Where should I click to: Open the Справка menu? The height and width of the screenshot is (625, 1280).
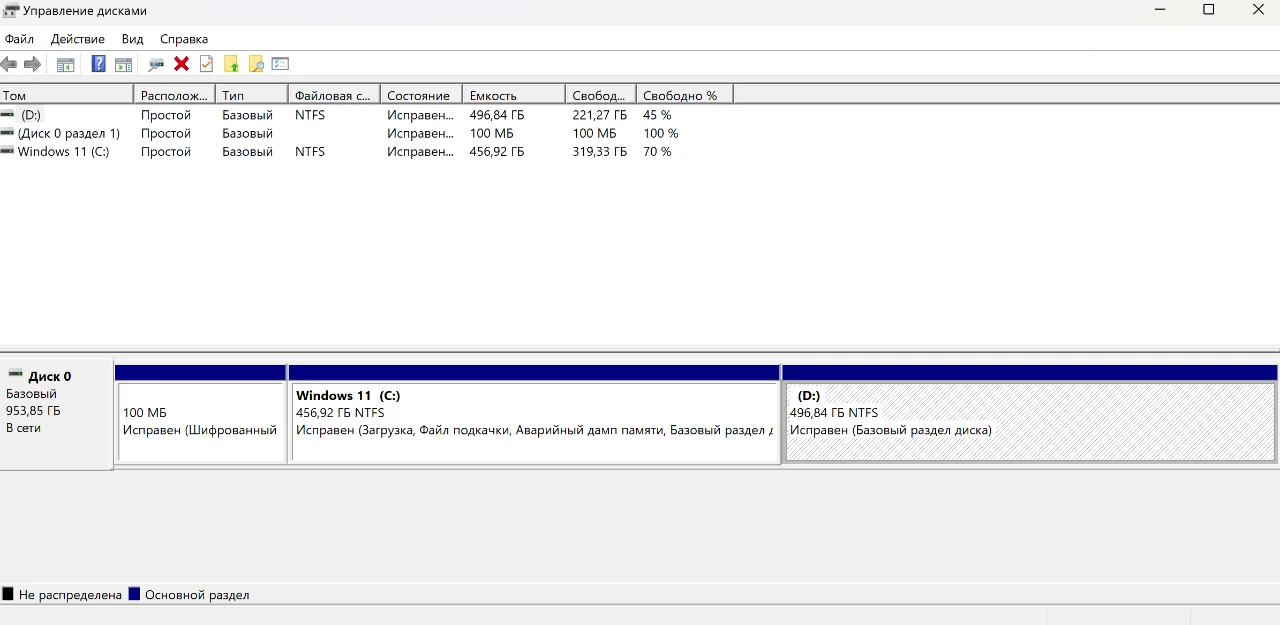tap(184, 39)
